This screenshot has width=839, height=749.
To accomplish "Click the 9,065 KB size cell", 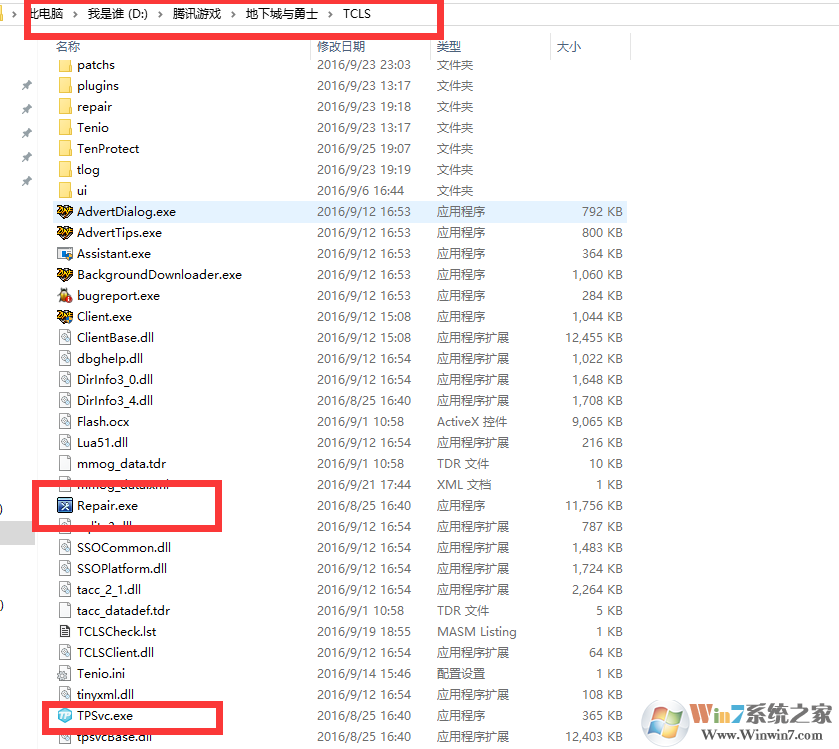I will coord(597,422).
